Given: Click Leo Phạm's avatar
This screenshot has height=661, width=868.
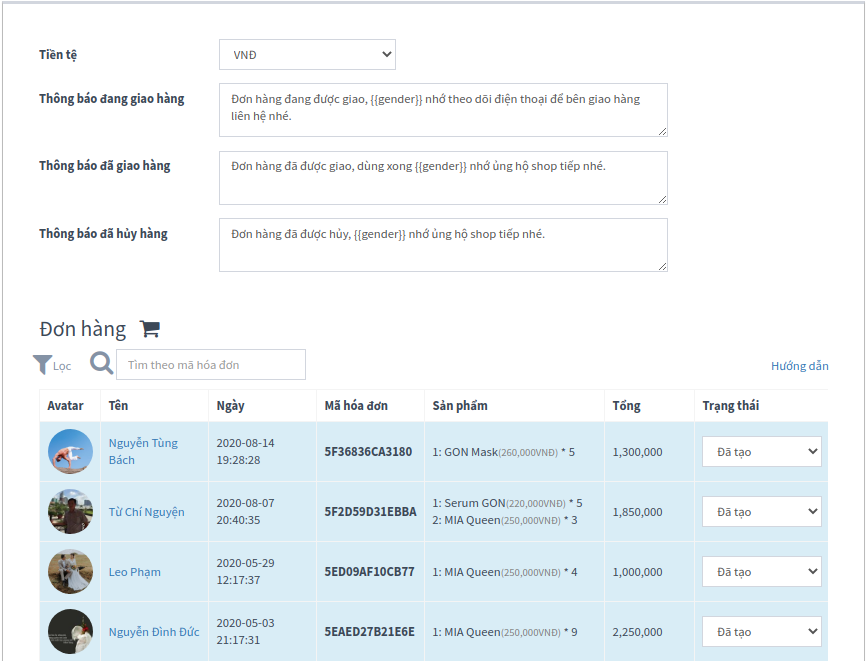Looking at the screenshot, I should coord(70,571).
